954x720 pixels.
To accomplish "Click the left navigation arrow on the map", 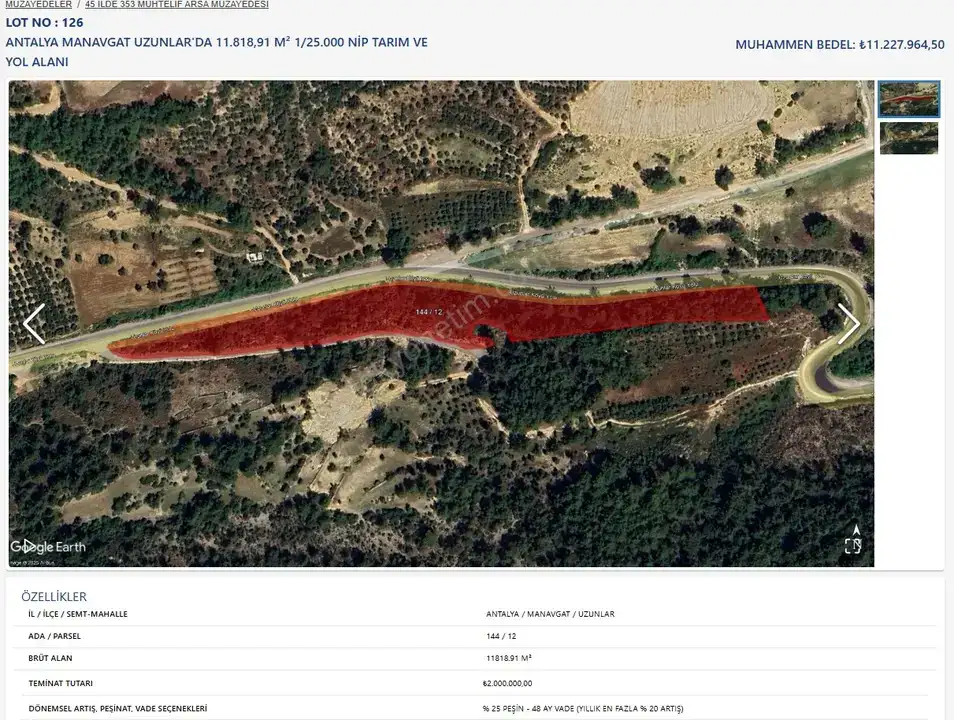I will (35, 323).
